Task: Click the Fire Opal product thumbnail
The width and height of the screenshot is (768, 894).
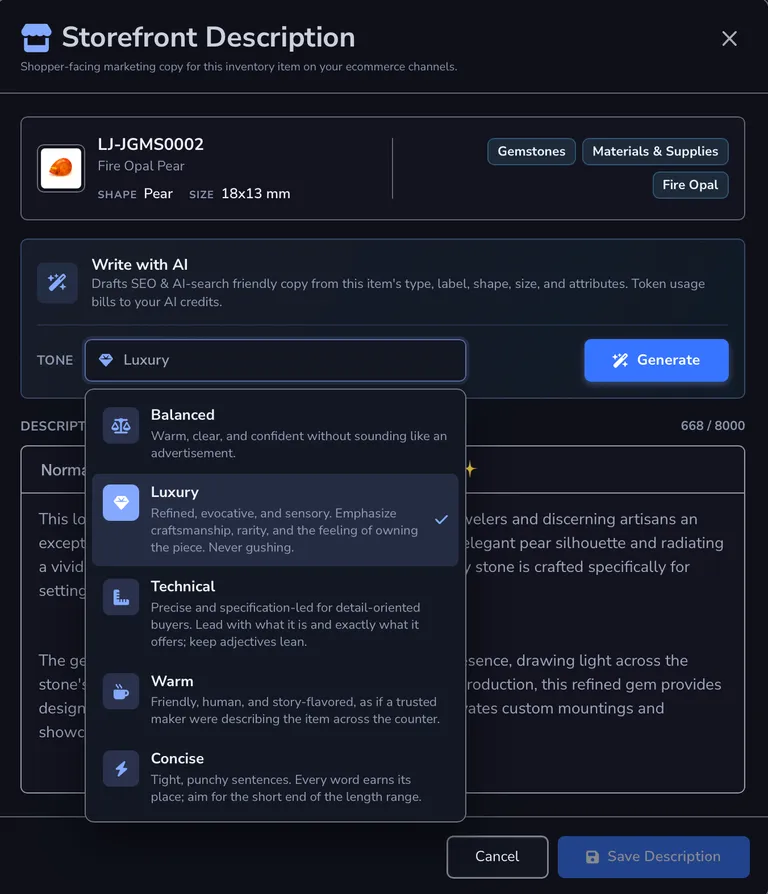Action: pos(61,168)
